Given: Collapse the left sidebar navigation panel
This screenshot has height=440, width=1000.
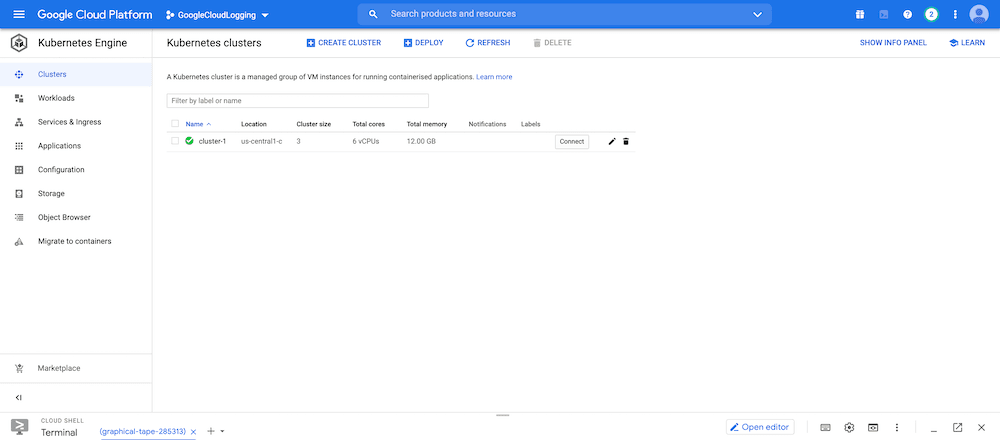Looking at the screenshot, I should tap(19, 398).
